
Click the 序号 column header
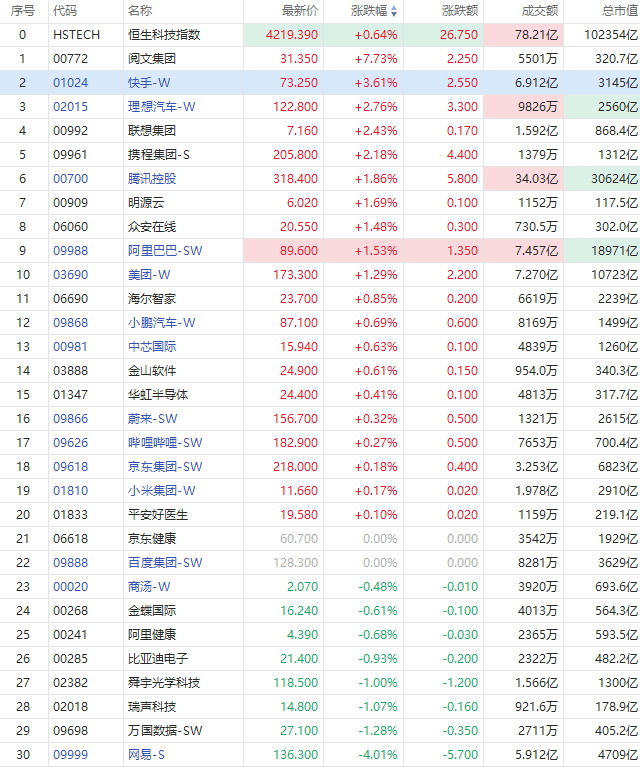click(x=23, y=11)
